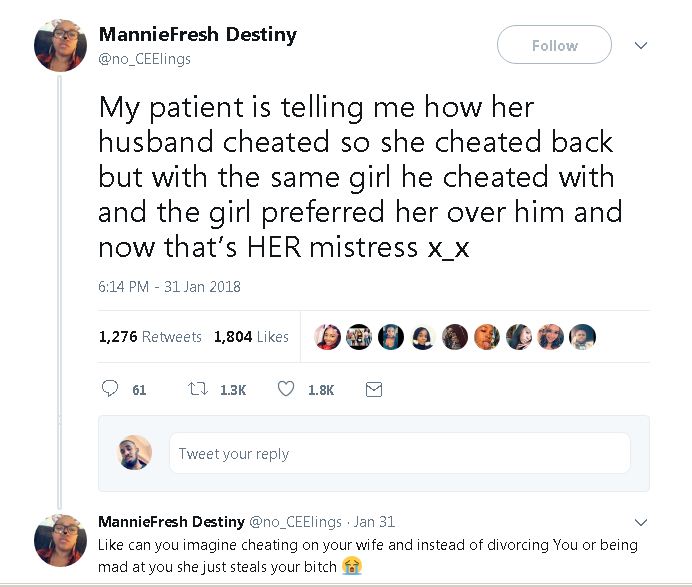Click your own avatar beside the reply box
Viewport: 692px width, 587px height.
[135, 453]
